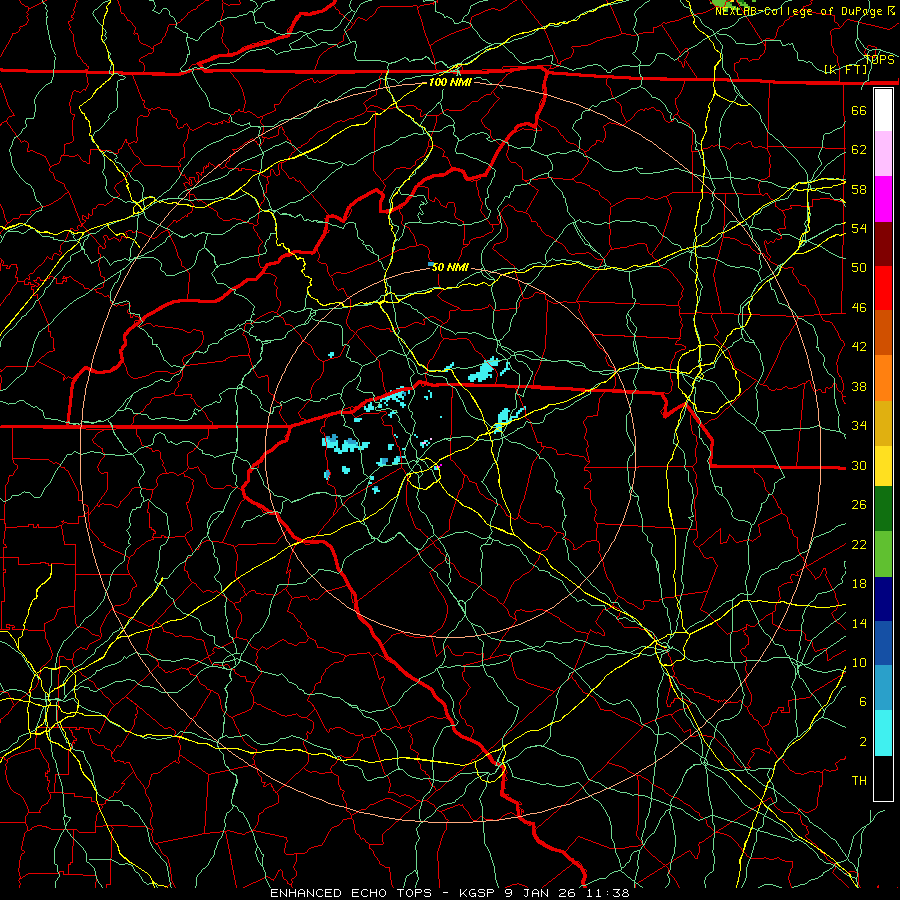Click the legend value '38'

click(859, 386)
